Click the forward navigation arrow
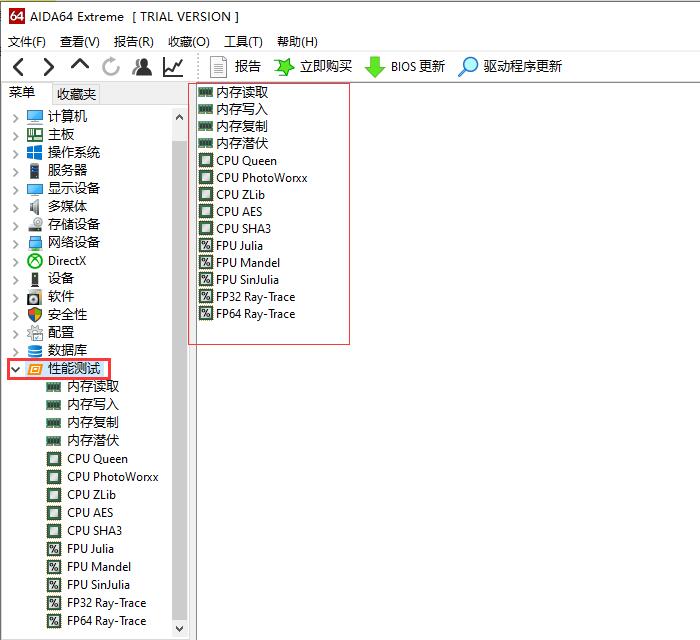 [48, 67]
